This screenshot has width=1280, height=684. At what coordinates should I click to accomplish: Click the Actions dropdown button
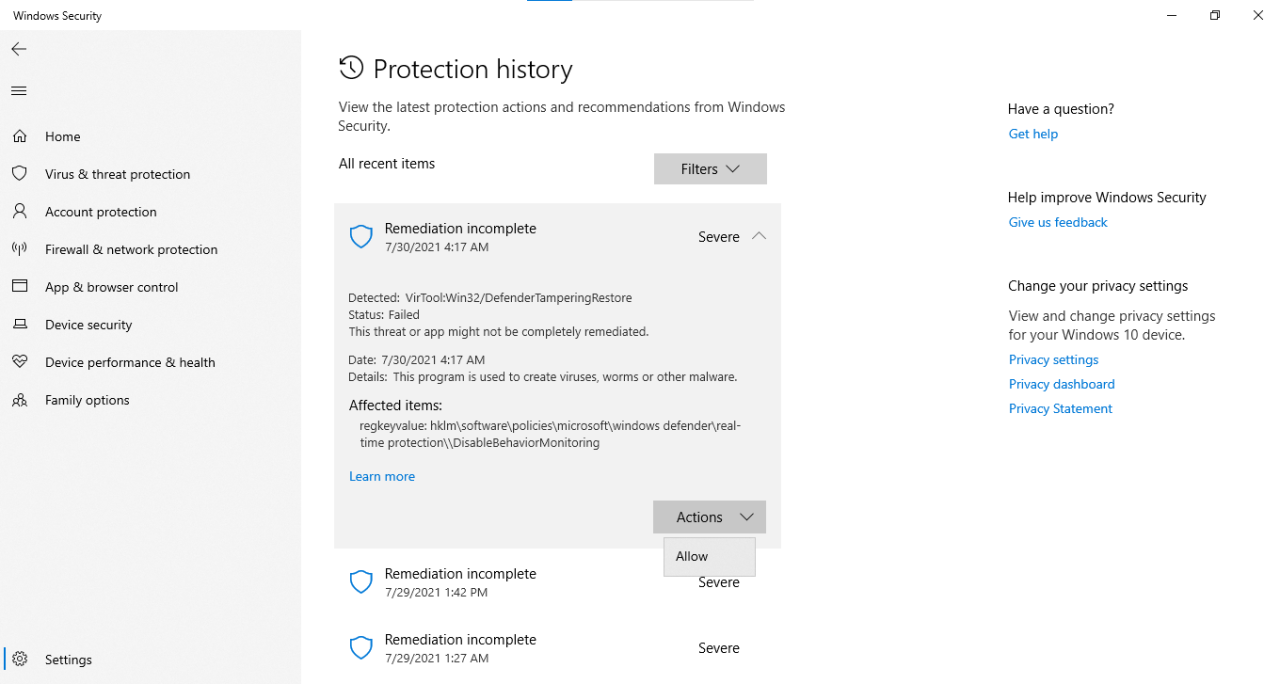tap(709, 517)
